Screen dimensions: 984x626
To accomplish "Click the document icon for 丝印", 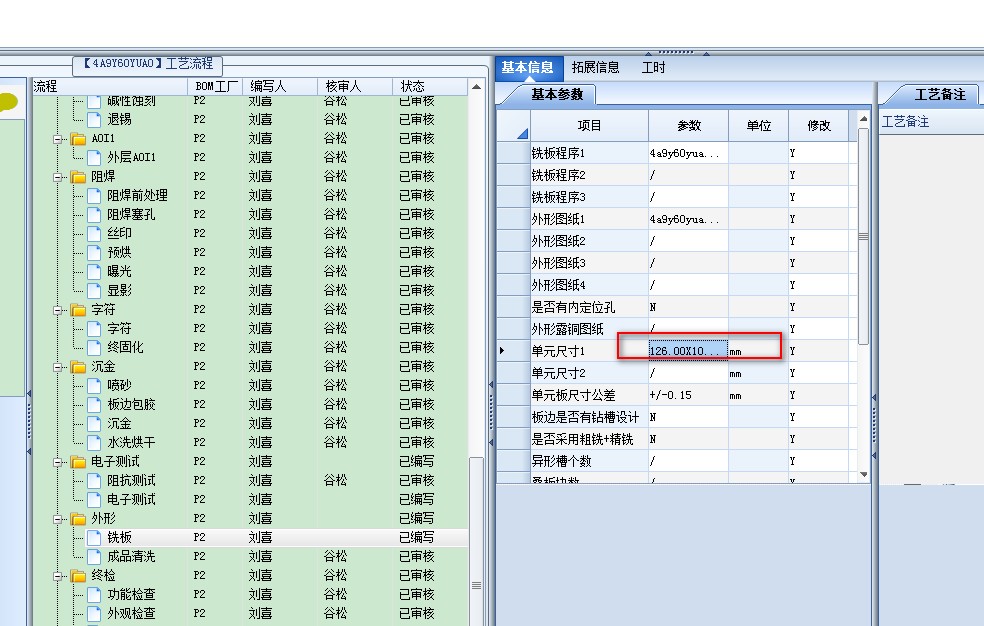I will [x=94, y=233].
